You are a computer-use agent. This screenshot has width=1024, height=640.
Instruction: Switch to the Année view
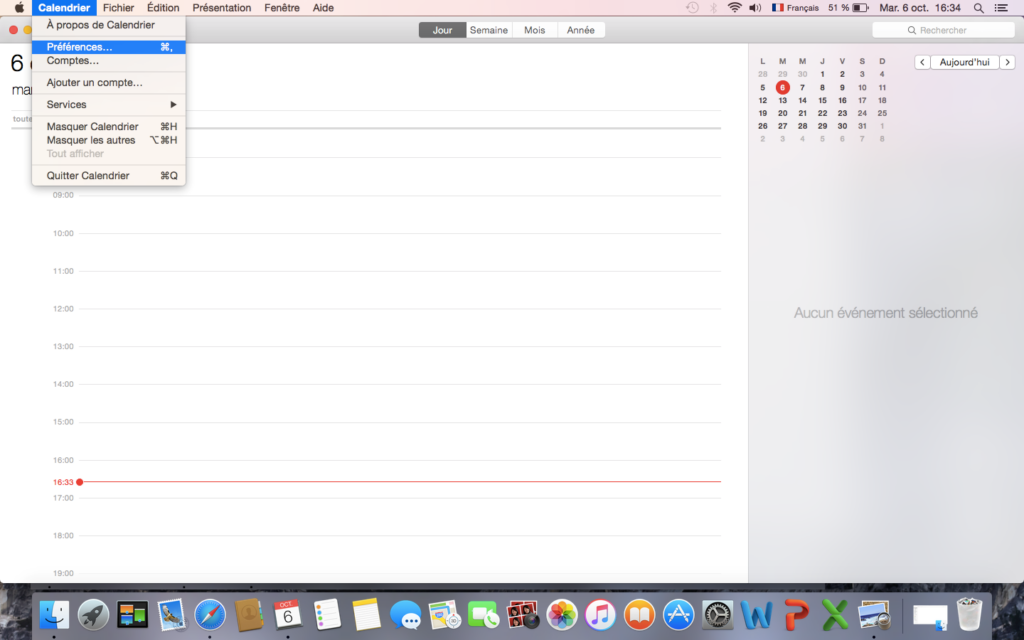point(580,30)
